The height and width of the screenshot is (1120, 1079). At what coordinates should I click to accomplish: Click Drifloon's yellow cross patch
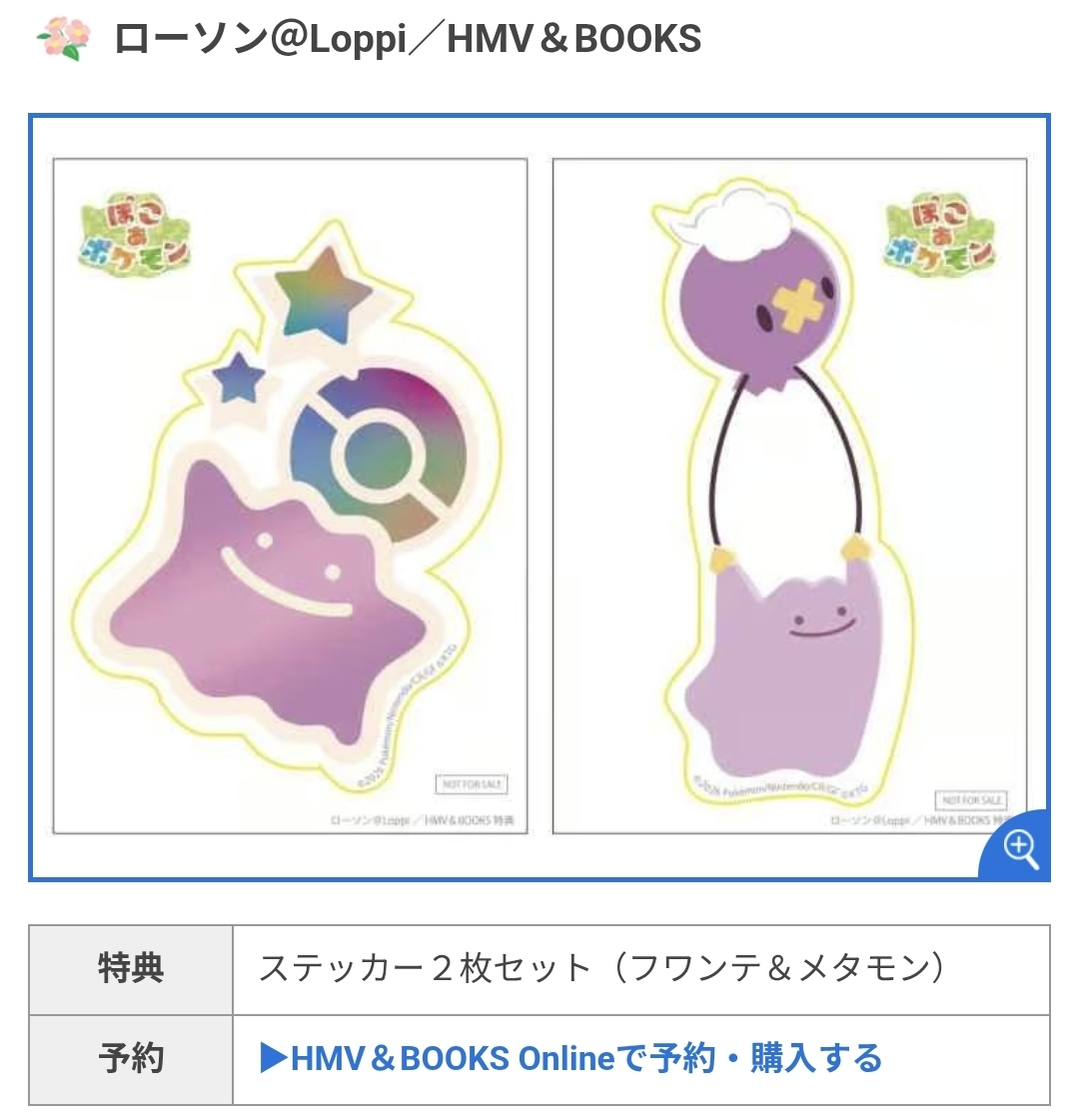coord(794,307)
